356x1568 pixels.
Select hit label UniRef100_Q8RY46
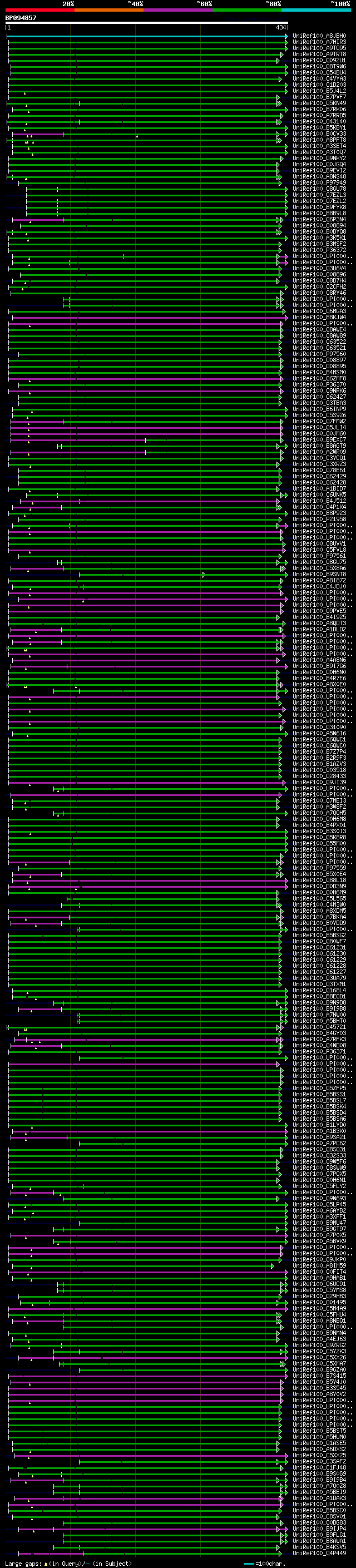[319, 293]
